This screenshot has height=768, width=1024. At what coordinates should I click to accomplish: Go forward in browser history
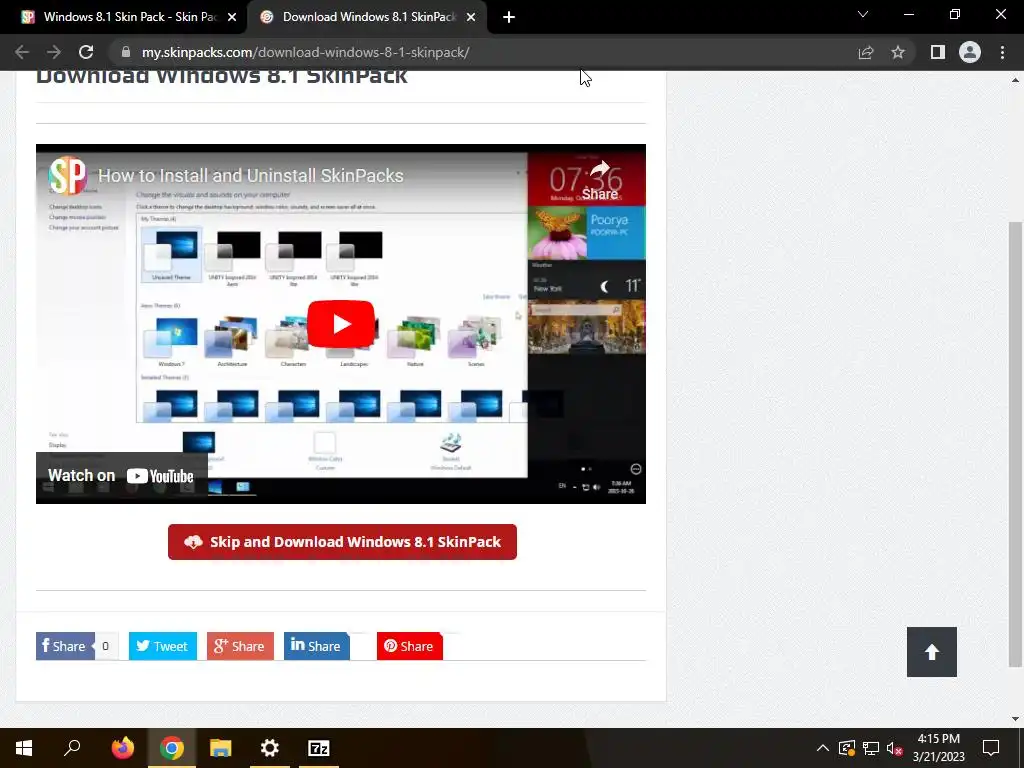(x=54, y=52)
